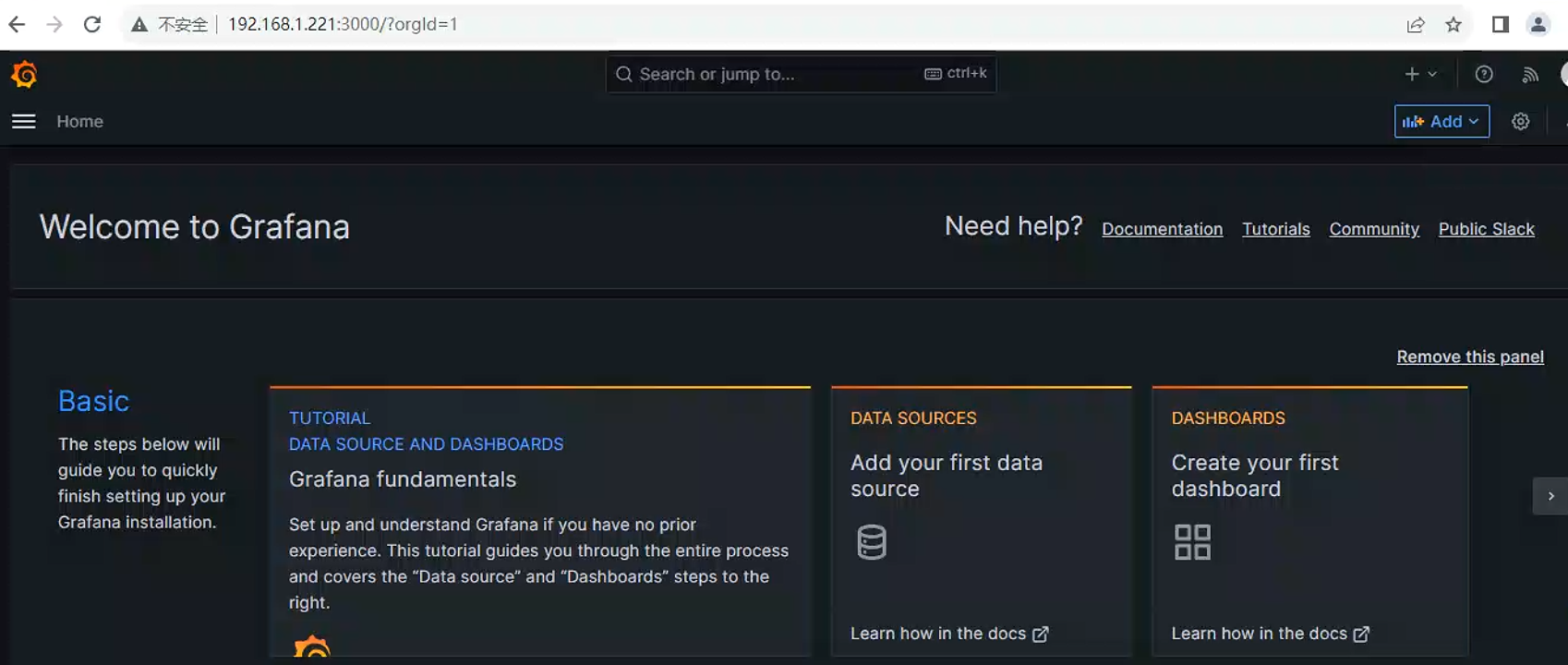Go back to the previous page
Image resolution: width=1568 pixels, height=665 pixels.
[17, 24]
